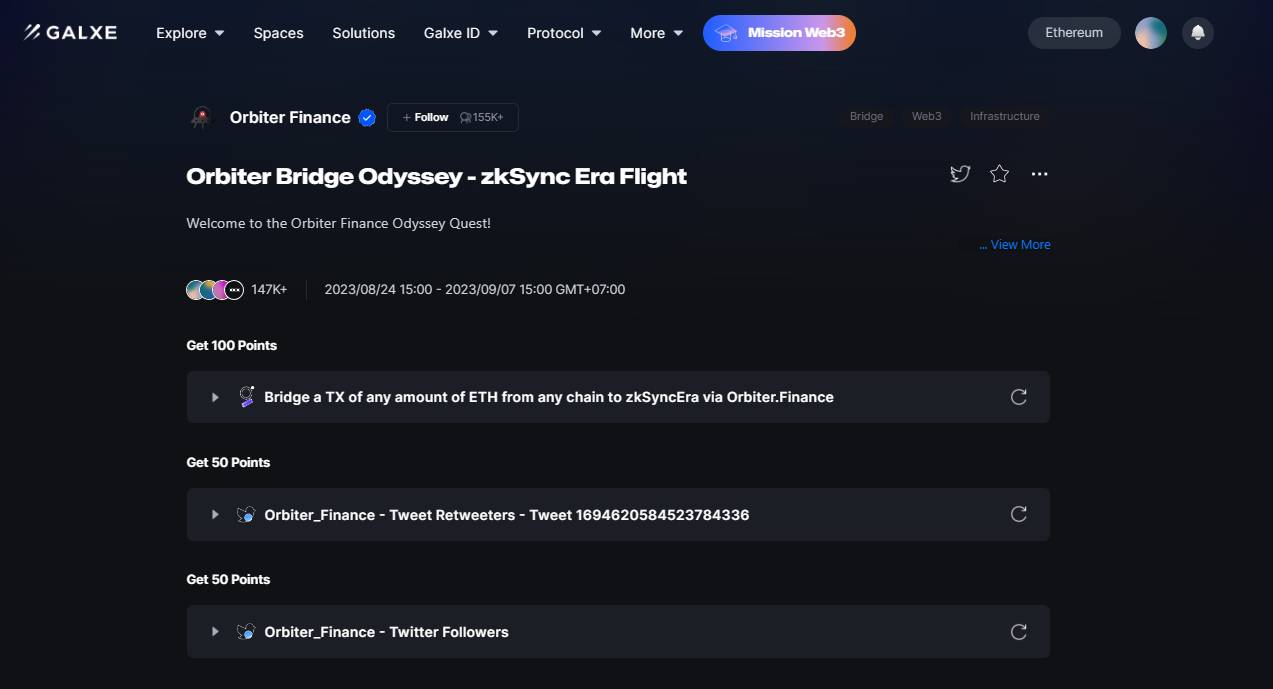Open the user profile avatar
The image size is (1273, 689).
tap(1151, 33)
